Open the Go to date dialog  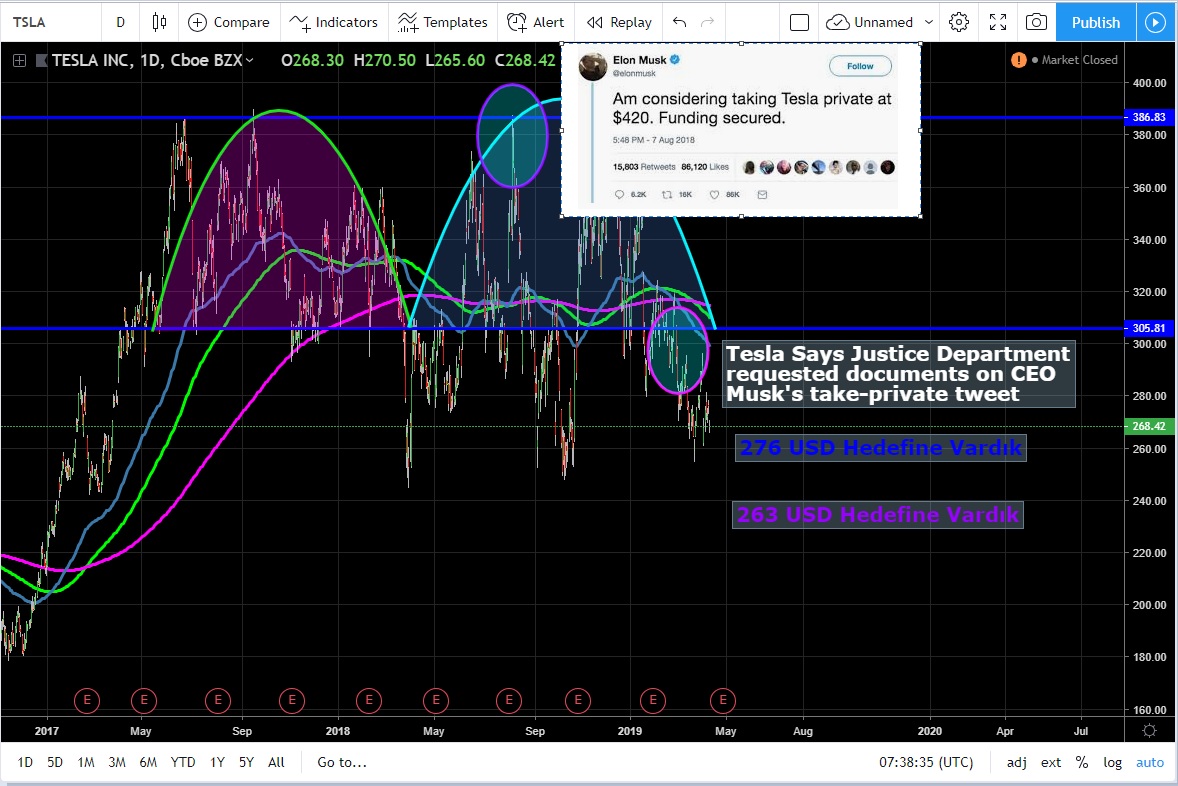tap(342, 762)
